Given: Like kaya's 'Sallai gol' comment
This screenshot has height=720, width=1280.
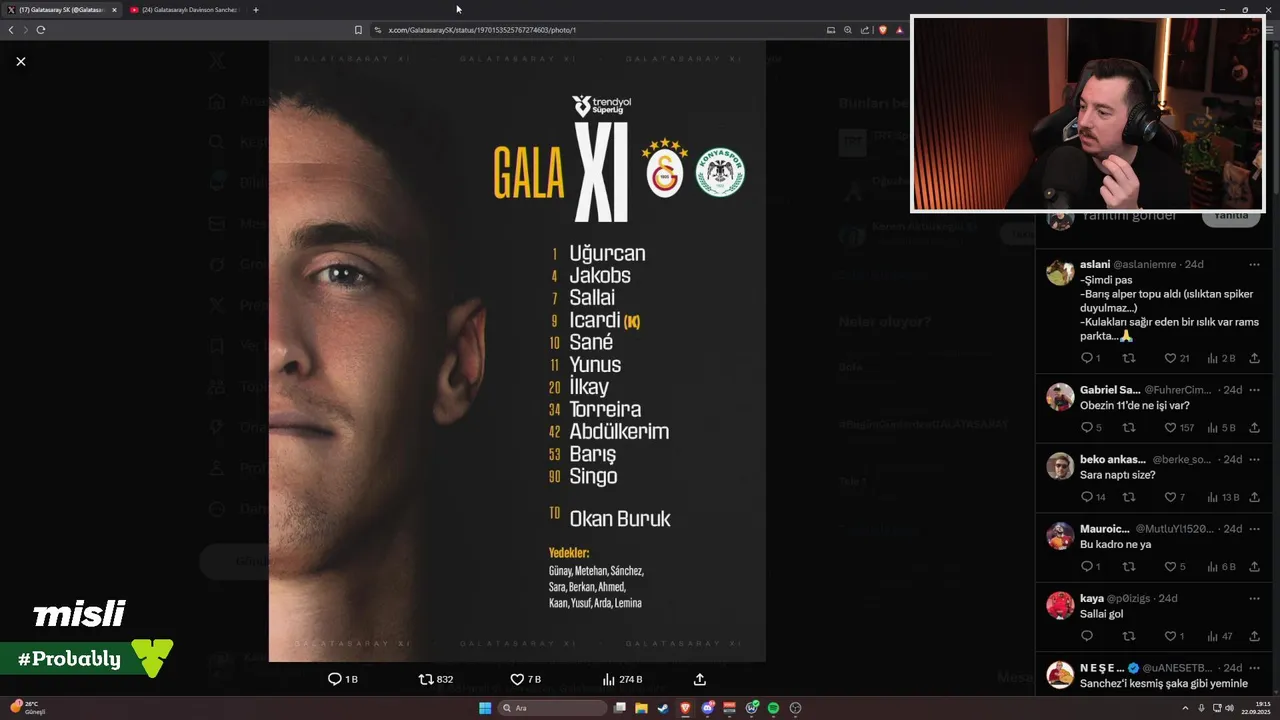Looking at the screenshot, I should point(1174,636).
